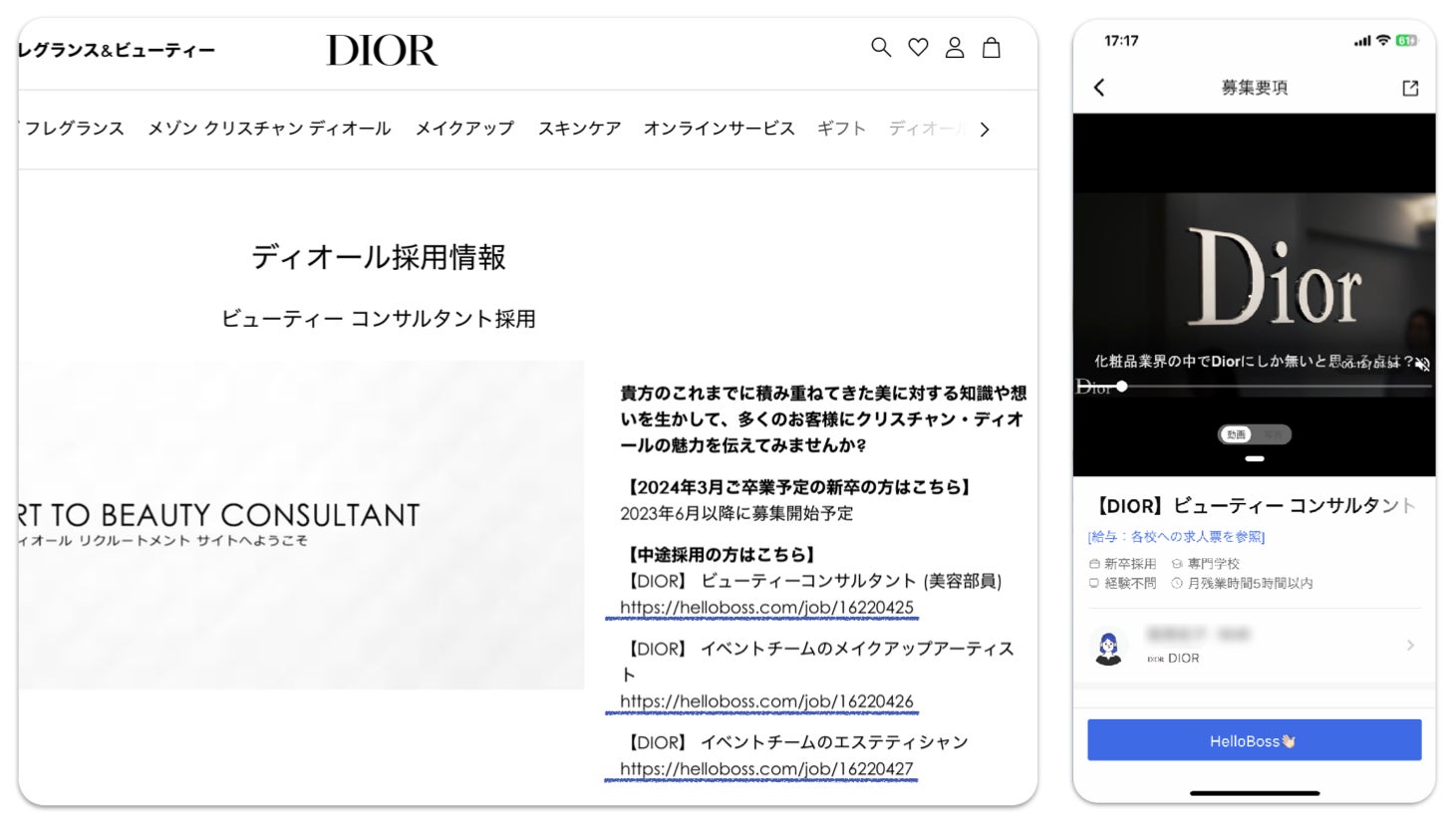1456x820 pixels.
Task: Open the メイクアップ menu tab
Action: point(464,129)
